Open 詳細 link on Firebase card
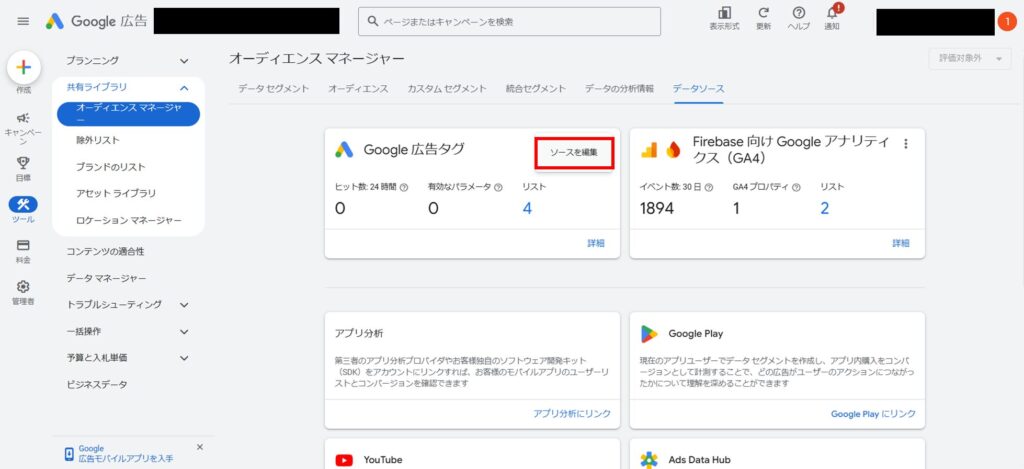Viewport: 1024px width, 469px height. tap(901, 243)
